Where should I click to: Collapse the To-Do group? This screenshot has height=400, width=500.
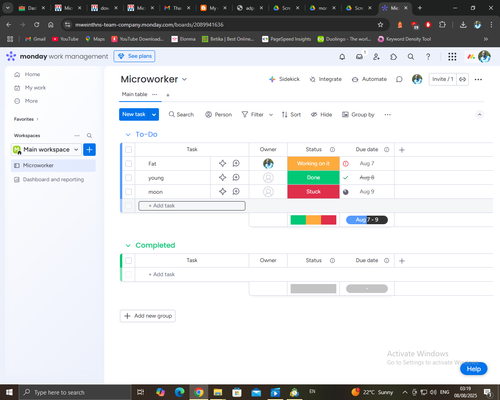pyautogui.click(x=128, y=135)
